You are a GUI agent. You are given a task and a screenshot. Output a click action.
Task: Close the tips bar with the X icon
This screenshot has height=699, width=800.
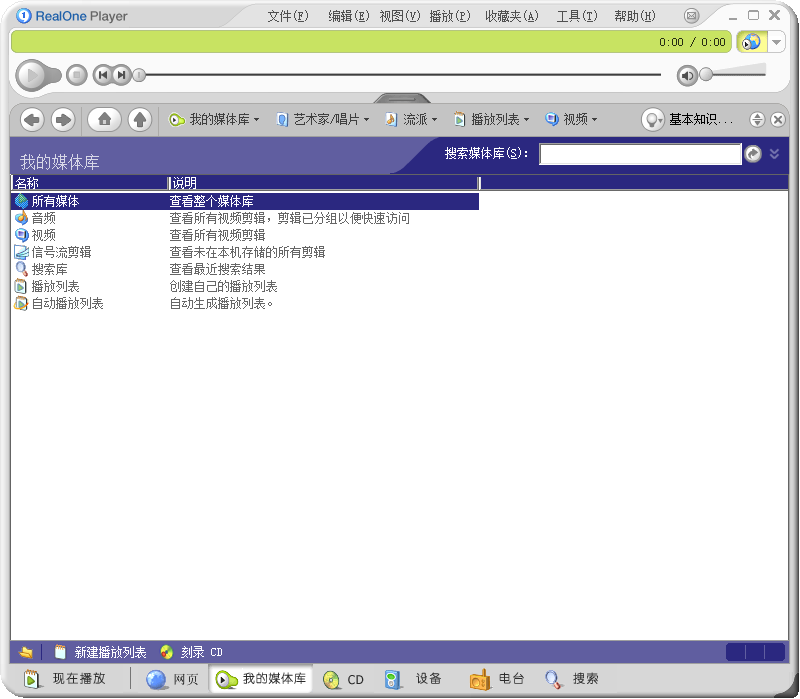[x=778, y=120]
